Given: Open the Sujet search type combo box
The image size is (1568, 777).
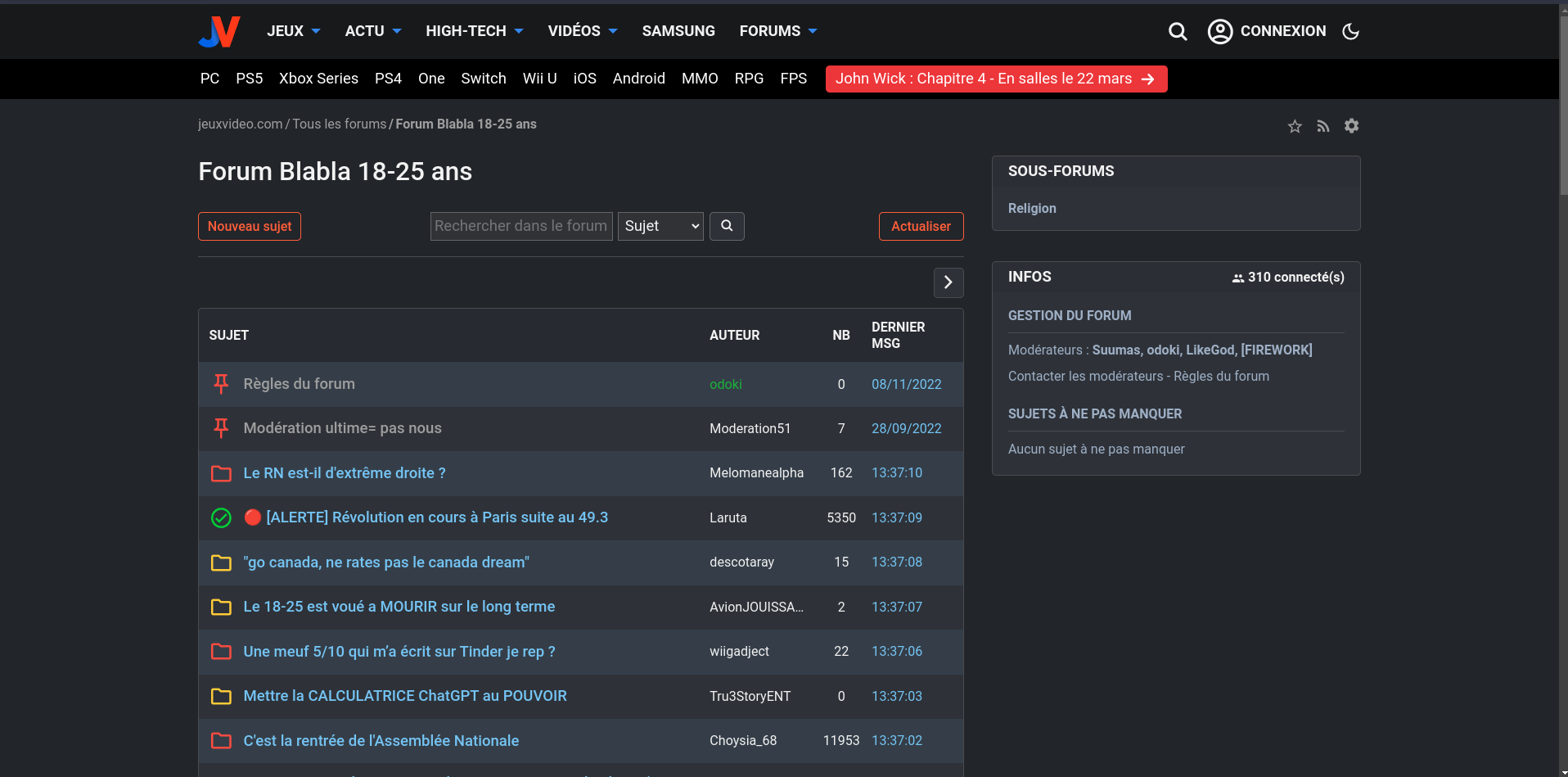Looking at the screenshot, I should pos(660,226).
